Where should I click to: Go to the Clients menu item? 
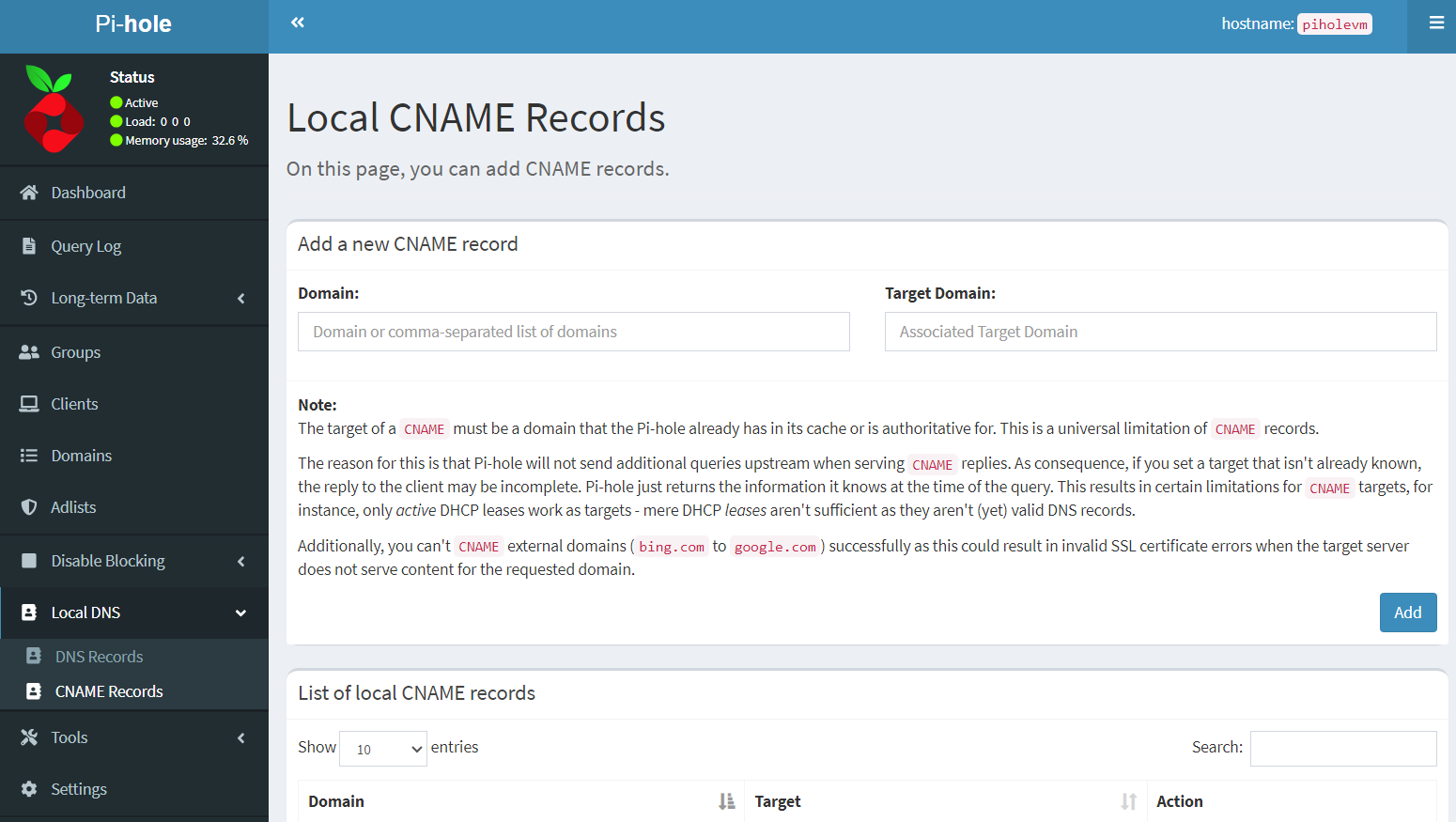74,404
